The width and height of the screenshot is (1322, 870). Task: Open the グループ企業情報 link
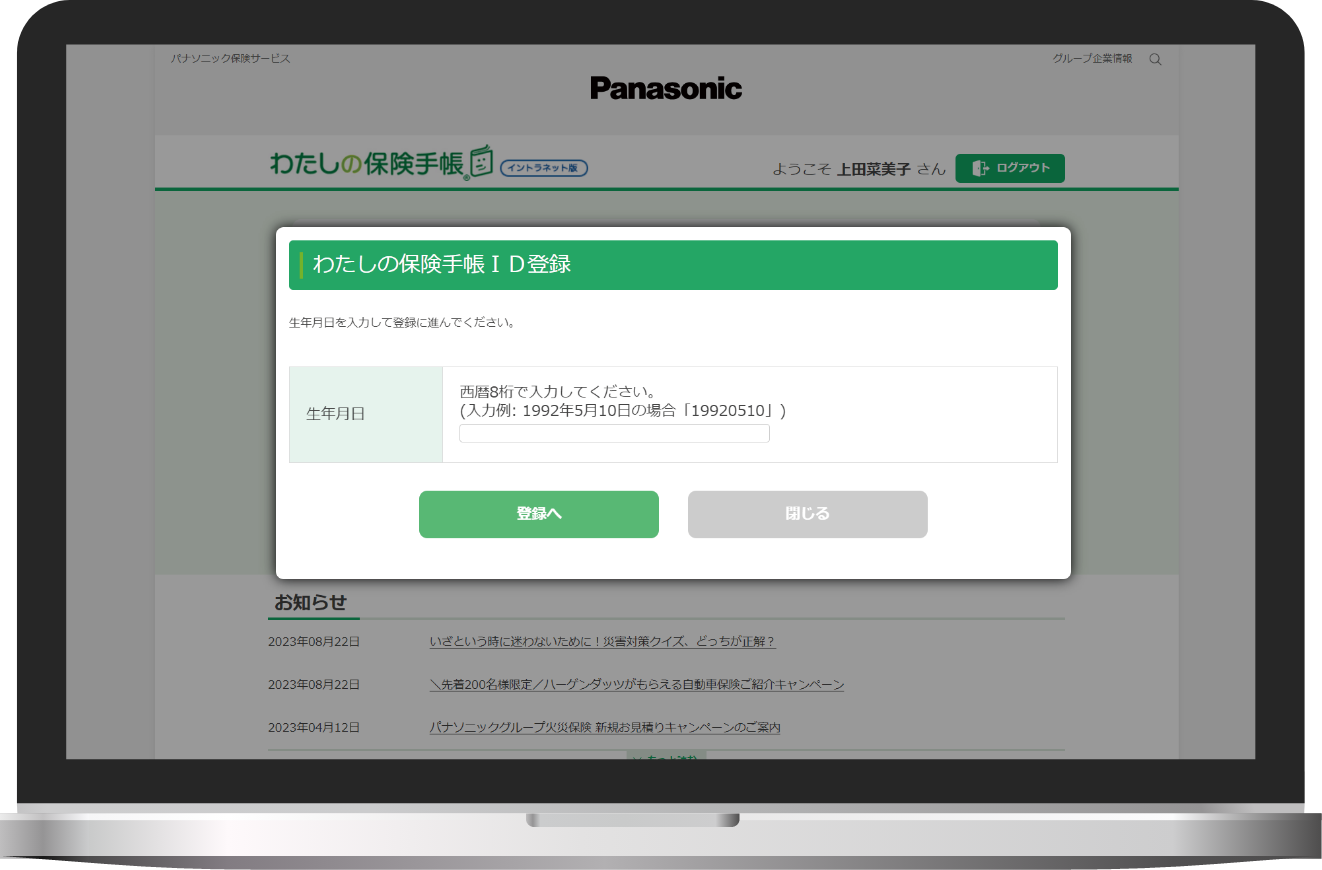(x=1092, y=59)
